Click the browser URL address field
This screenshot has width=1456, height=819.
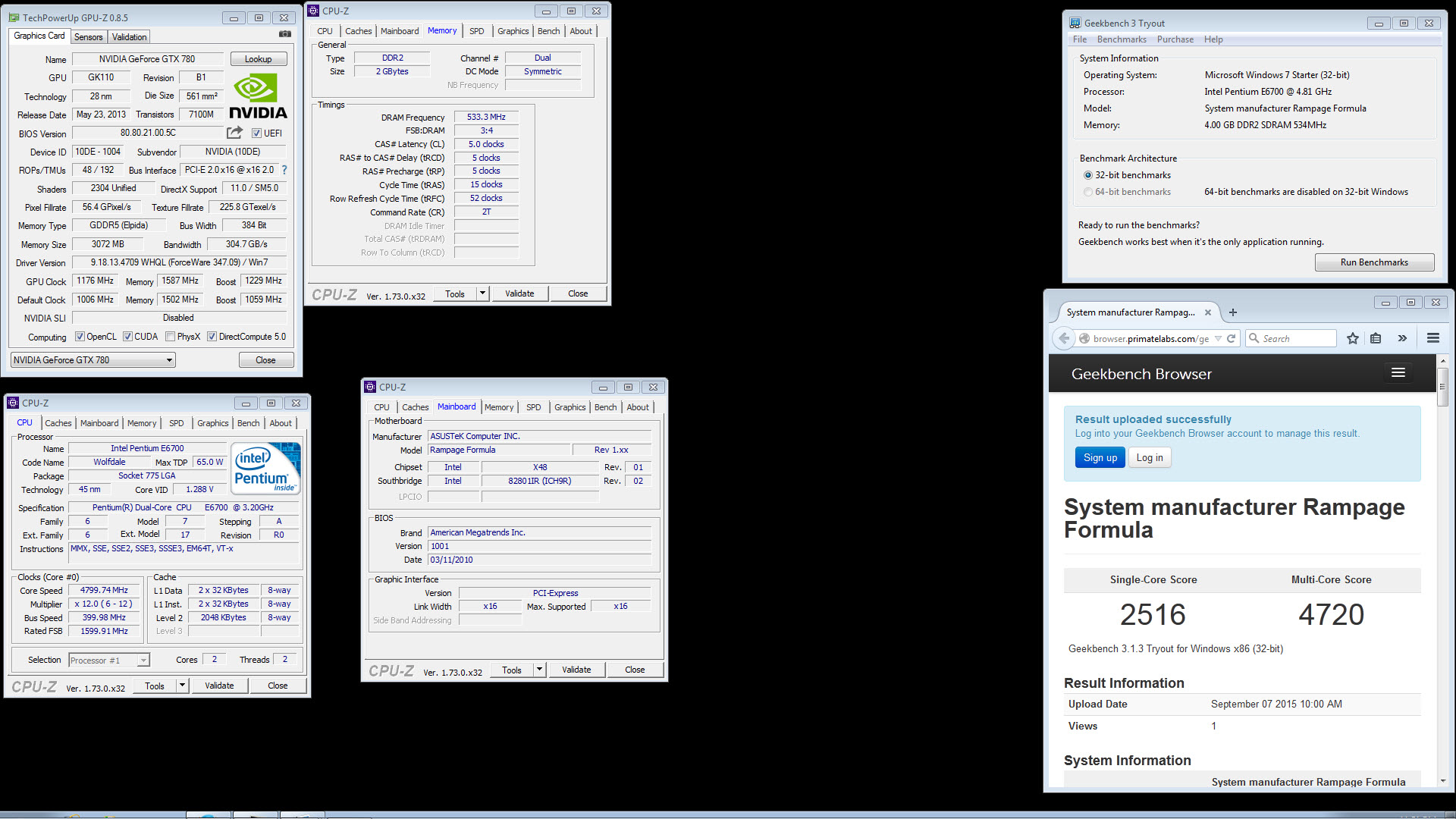pos(1151,339)
